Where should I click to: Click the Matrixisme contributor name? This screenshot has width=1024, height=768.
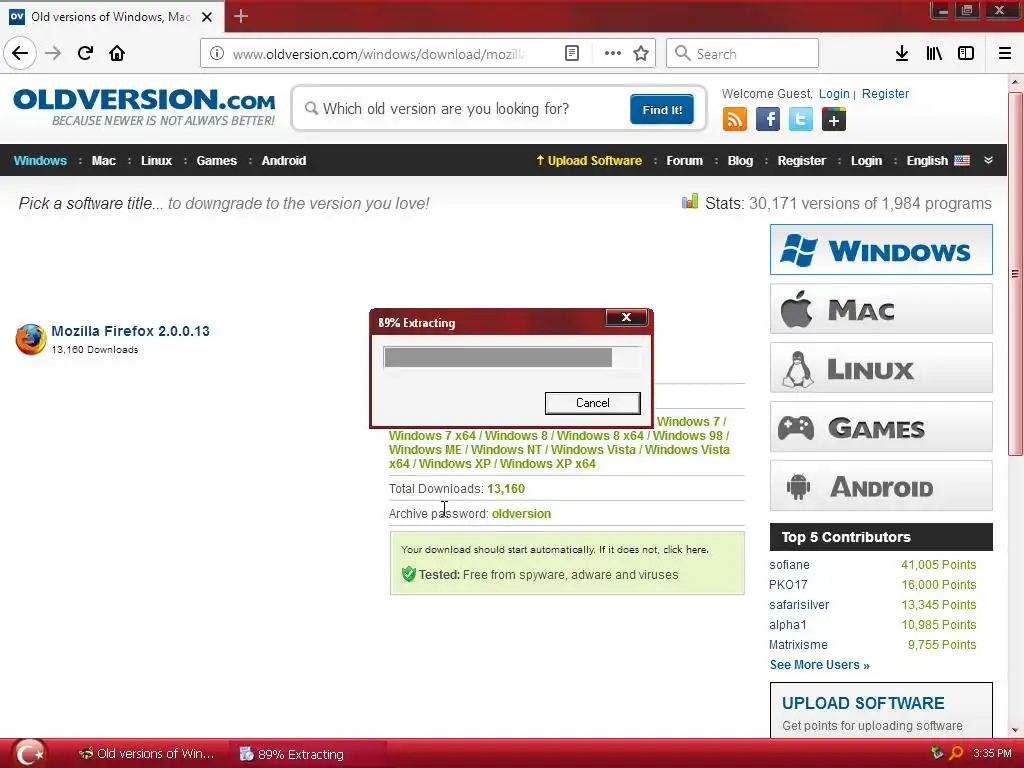click(x=798, y=645)
